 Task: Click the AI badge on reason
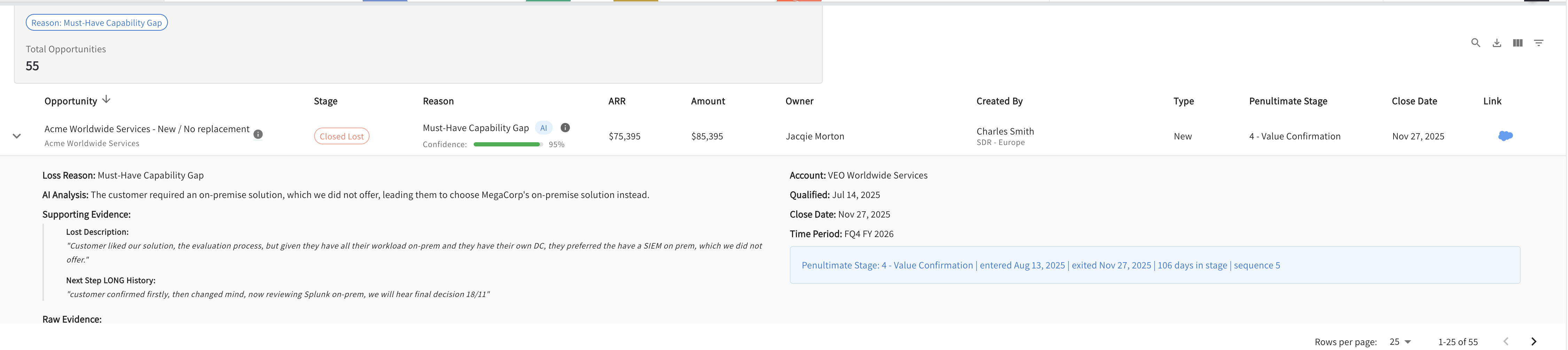[x=544, y=128]
